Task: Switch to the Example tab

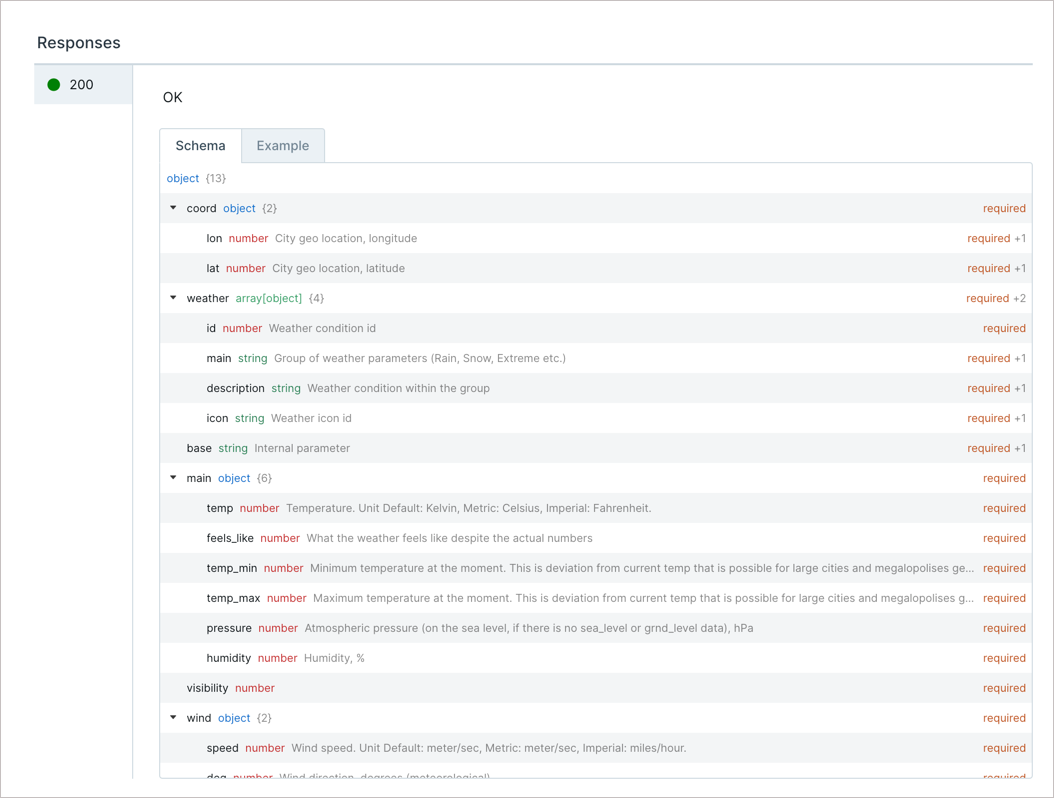Action: (282, 145)
